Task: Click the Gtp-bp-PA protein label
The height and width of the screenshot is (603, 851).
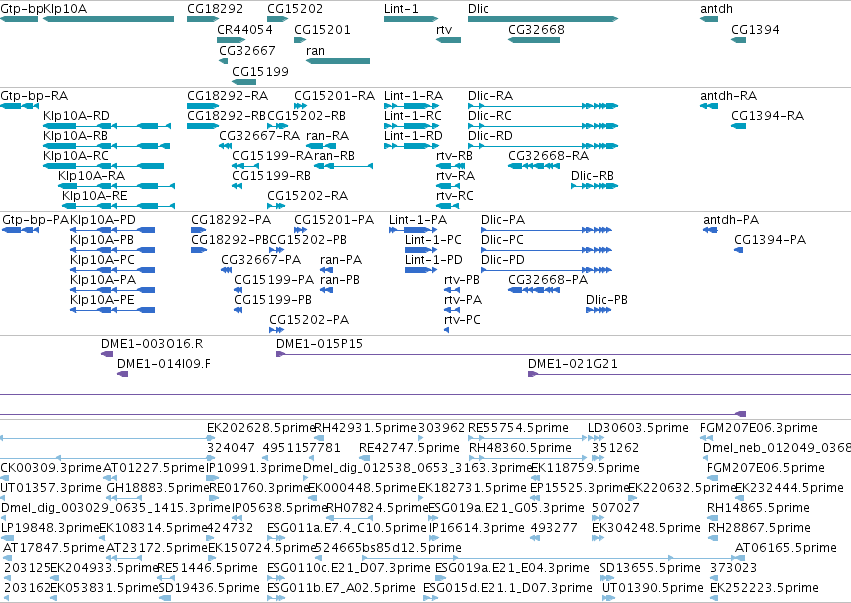Action: click(x=36, y=220)
